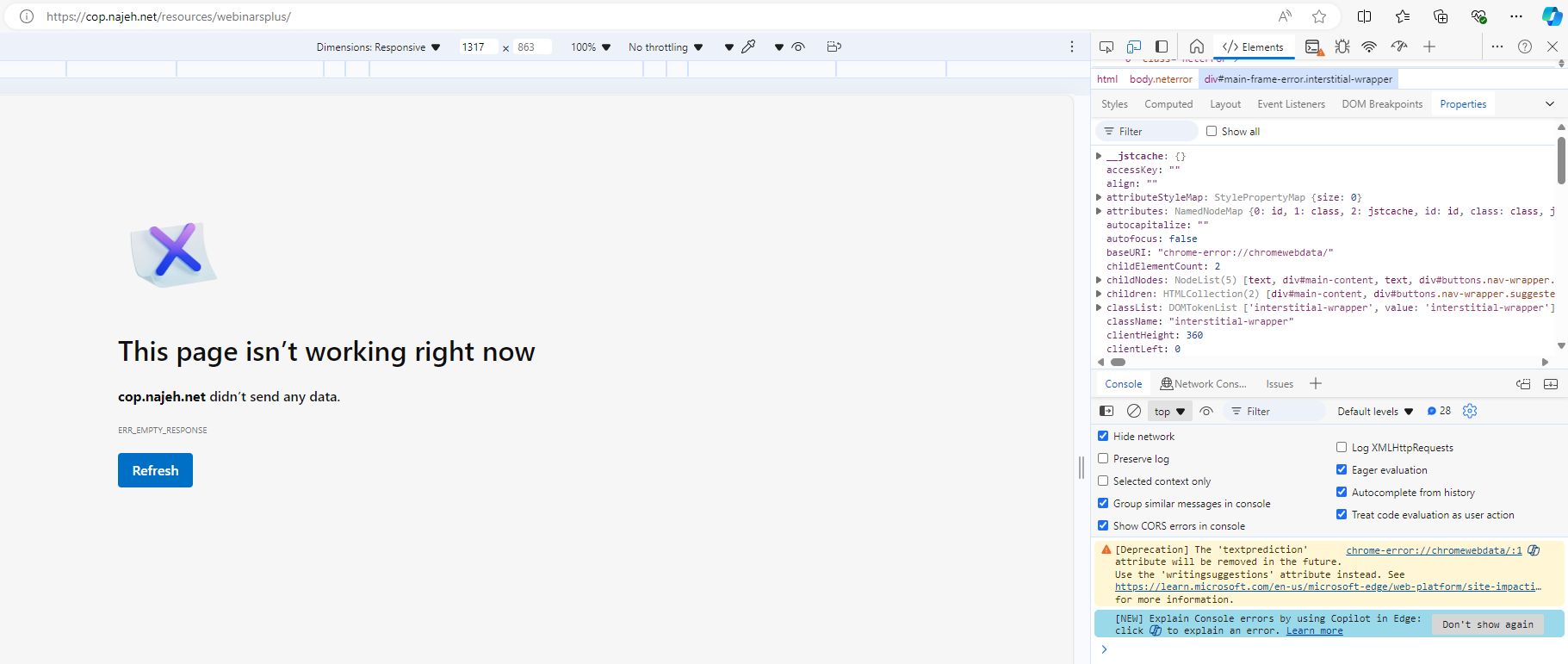Open console settings gear icon
This screenshot has height=664, width=1568.
click(x=1470, y=411)
